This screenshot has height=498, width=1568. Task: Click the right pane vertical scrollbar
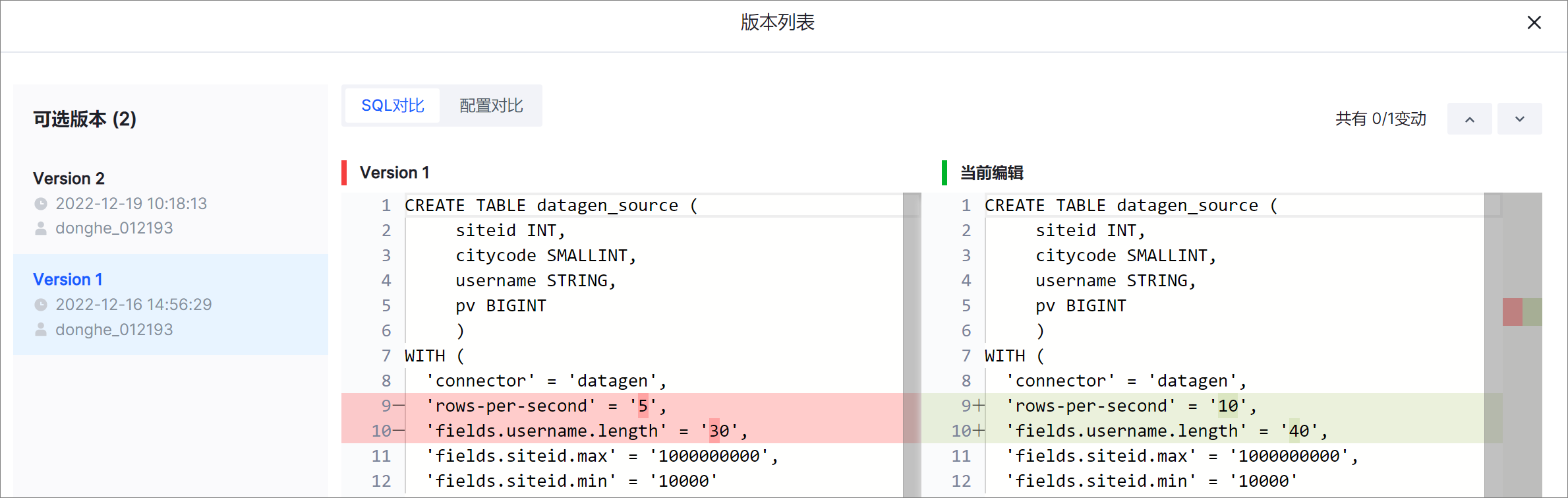click(1494, 345)
